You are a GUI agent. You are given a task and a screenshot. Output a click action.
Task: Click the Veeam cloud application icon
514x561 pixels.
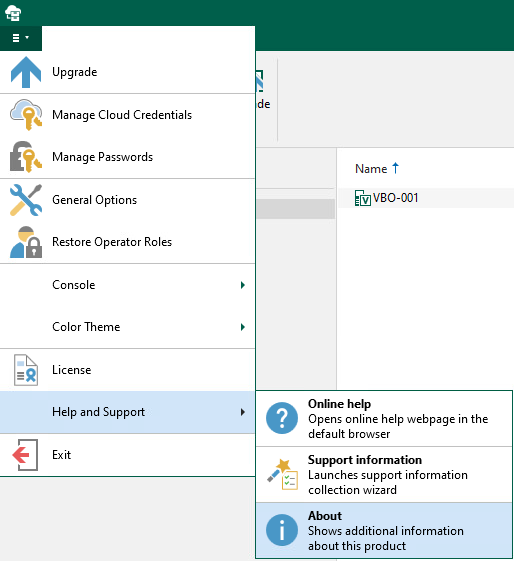tap(13, 13)
